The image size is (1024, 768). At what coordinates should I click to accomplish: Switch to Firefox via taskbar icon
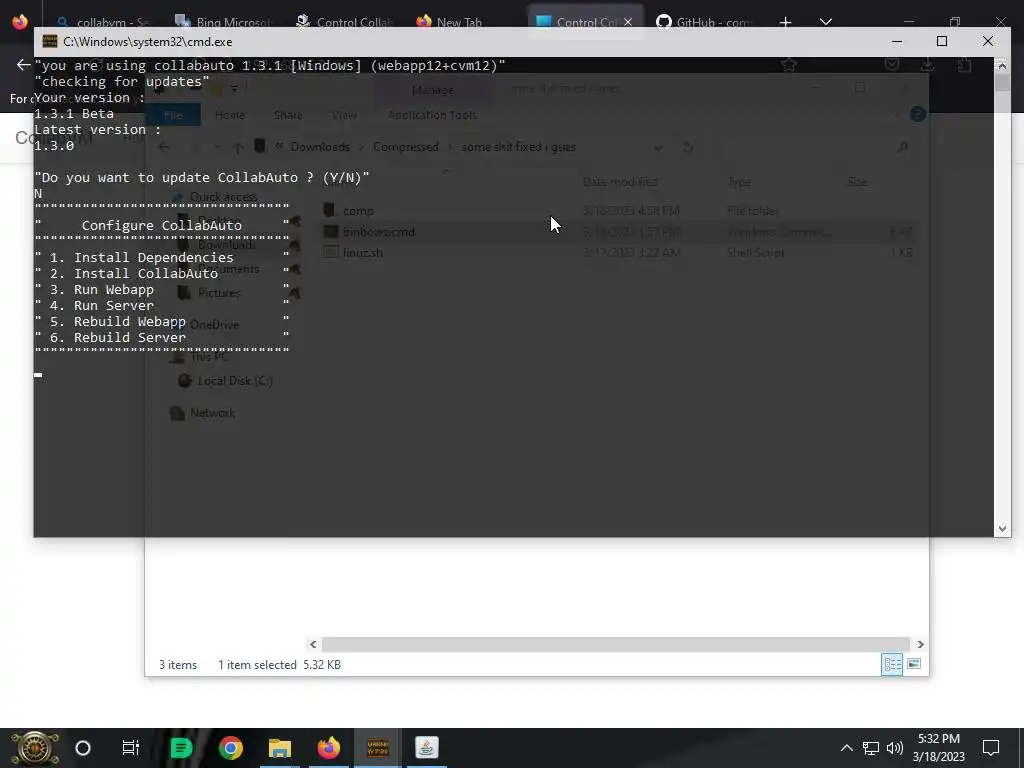[328, 748]
